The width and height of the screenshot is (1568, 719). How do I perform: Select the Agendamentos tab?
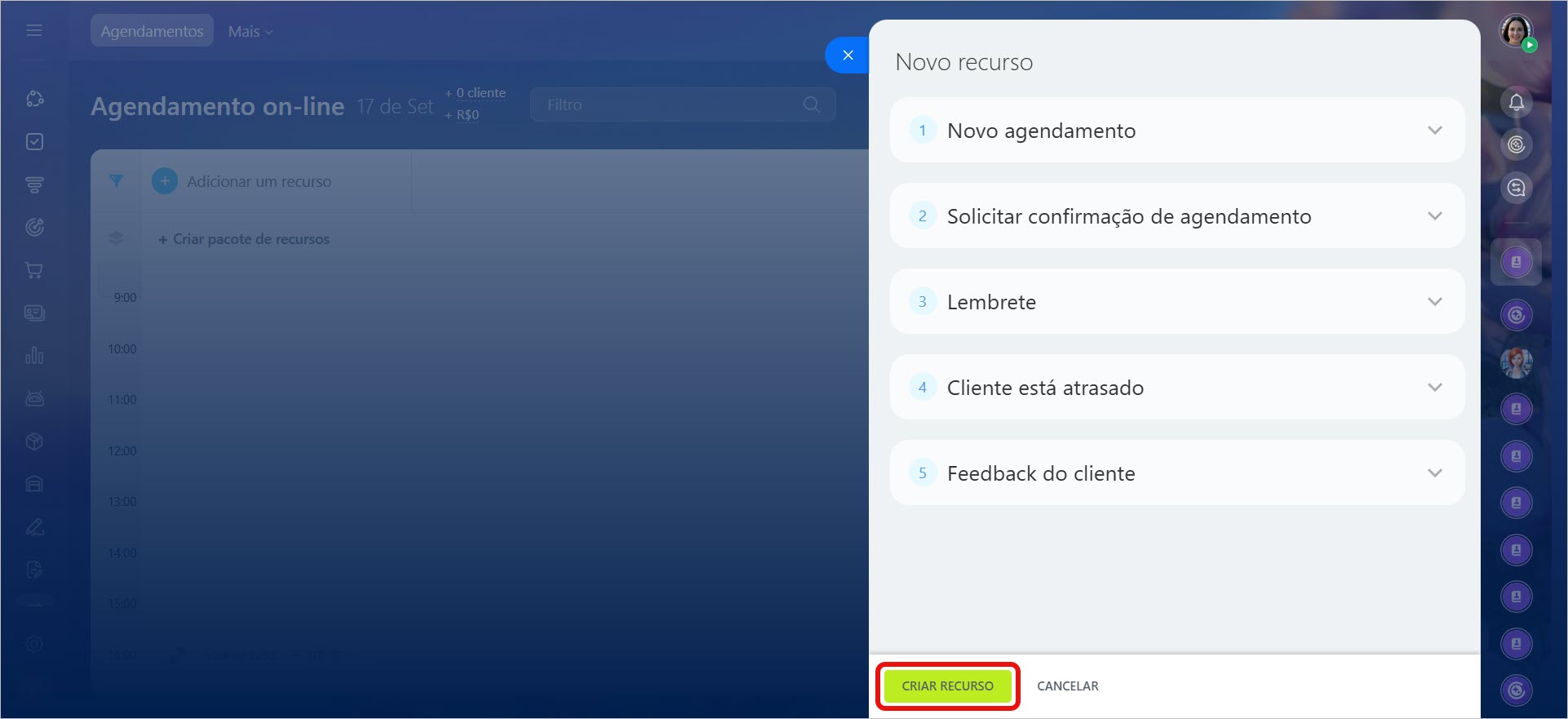[152, 31]
